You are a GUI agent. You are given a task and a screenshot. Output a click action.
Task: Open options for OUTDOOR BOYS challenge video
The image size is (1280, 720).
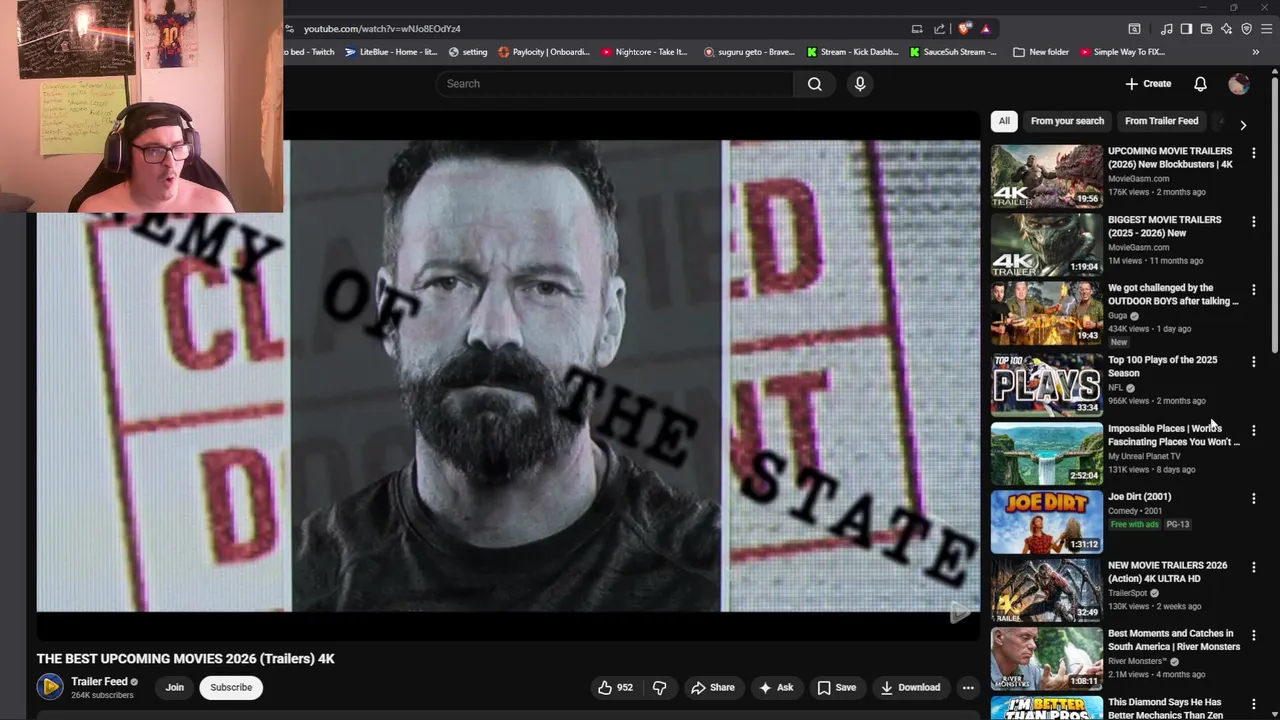pos(1254,290)
